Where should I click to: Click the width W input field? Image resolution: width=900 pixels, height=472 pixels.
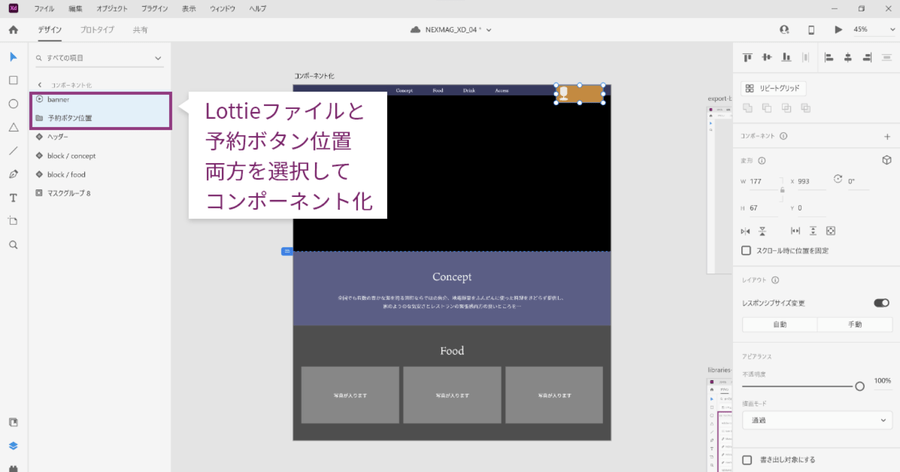tap(763, 181)
